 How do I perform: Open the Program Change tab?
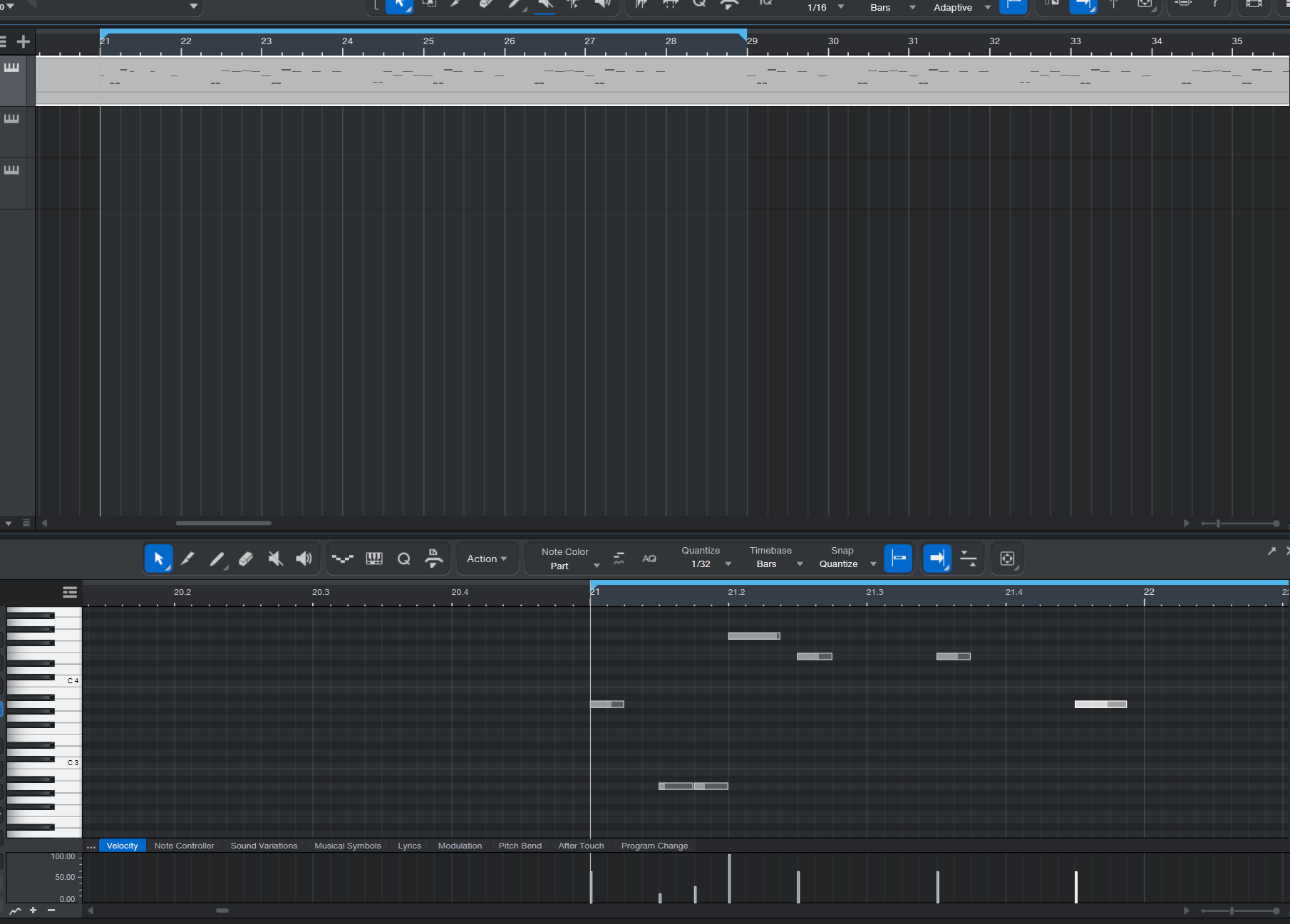(x=654, y=846)
